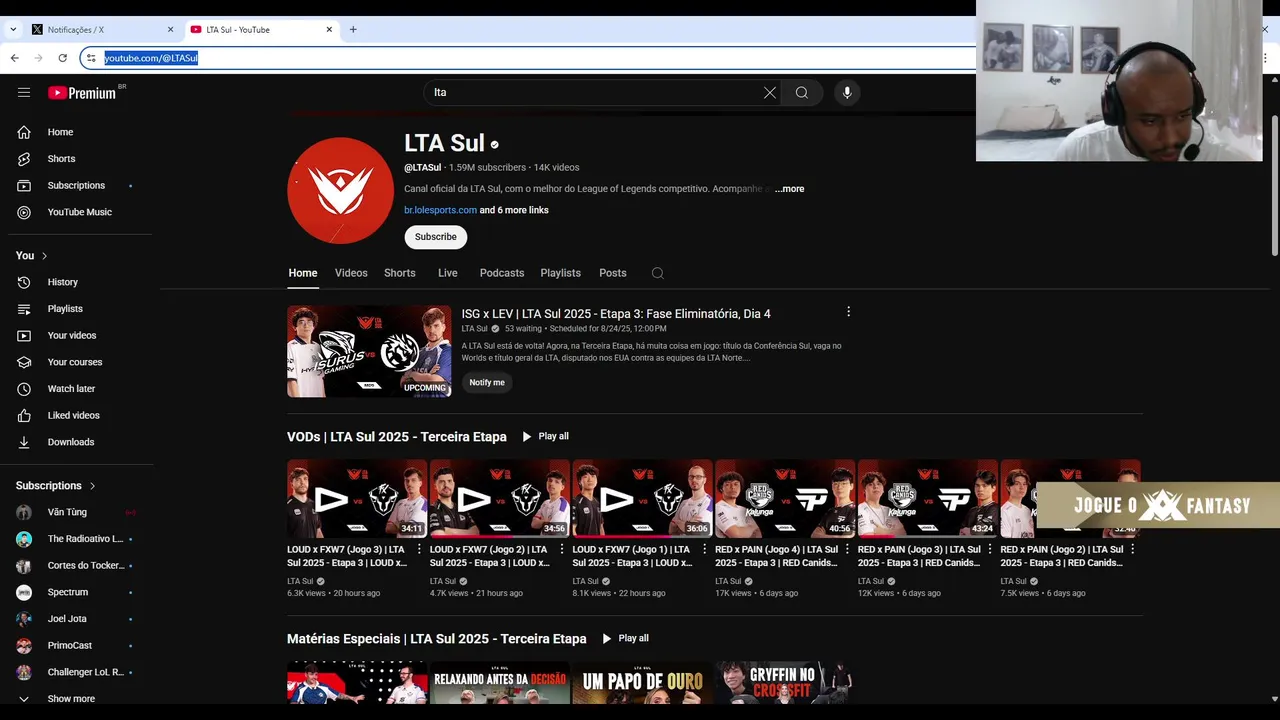Open Your courses in the sidebar

[x=76, y=362]
